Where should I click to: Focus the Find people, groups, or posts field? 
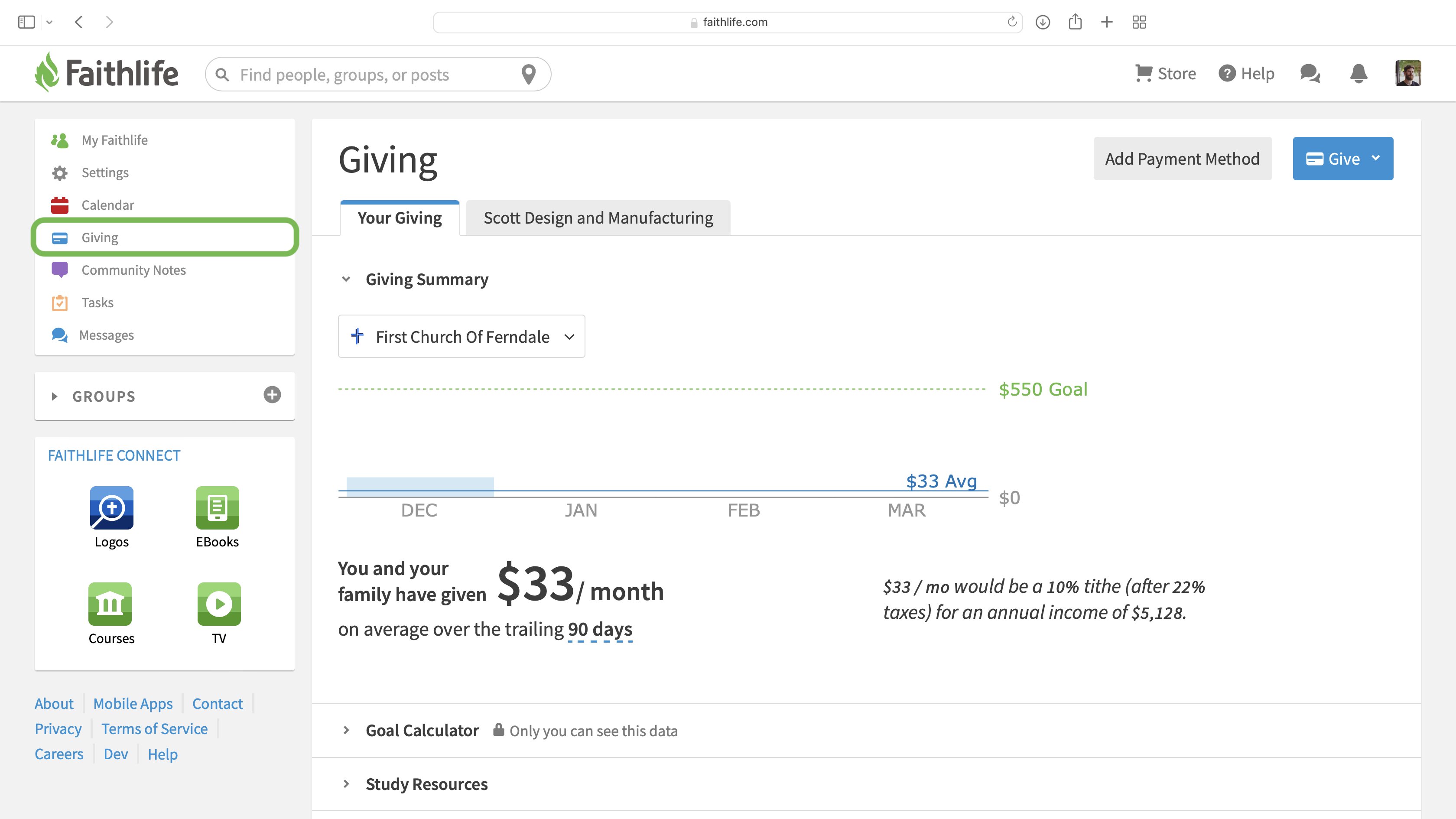tap(377, 74)
